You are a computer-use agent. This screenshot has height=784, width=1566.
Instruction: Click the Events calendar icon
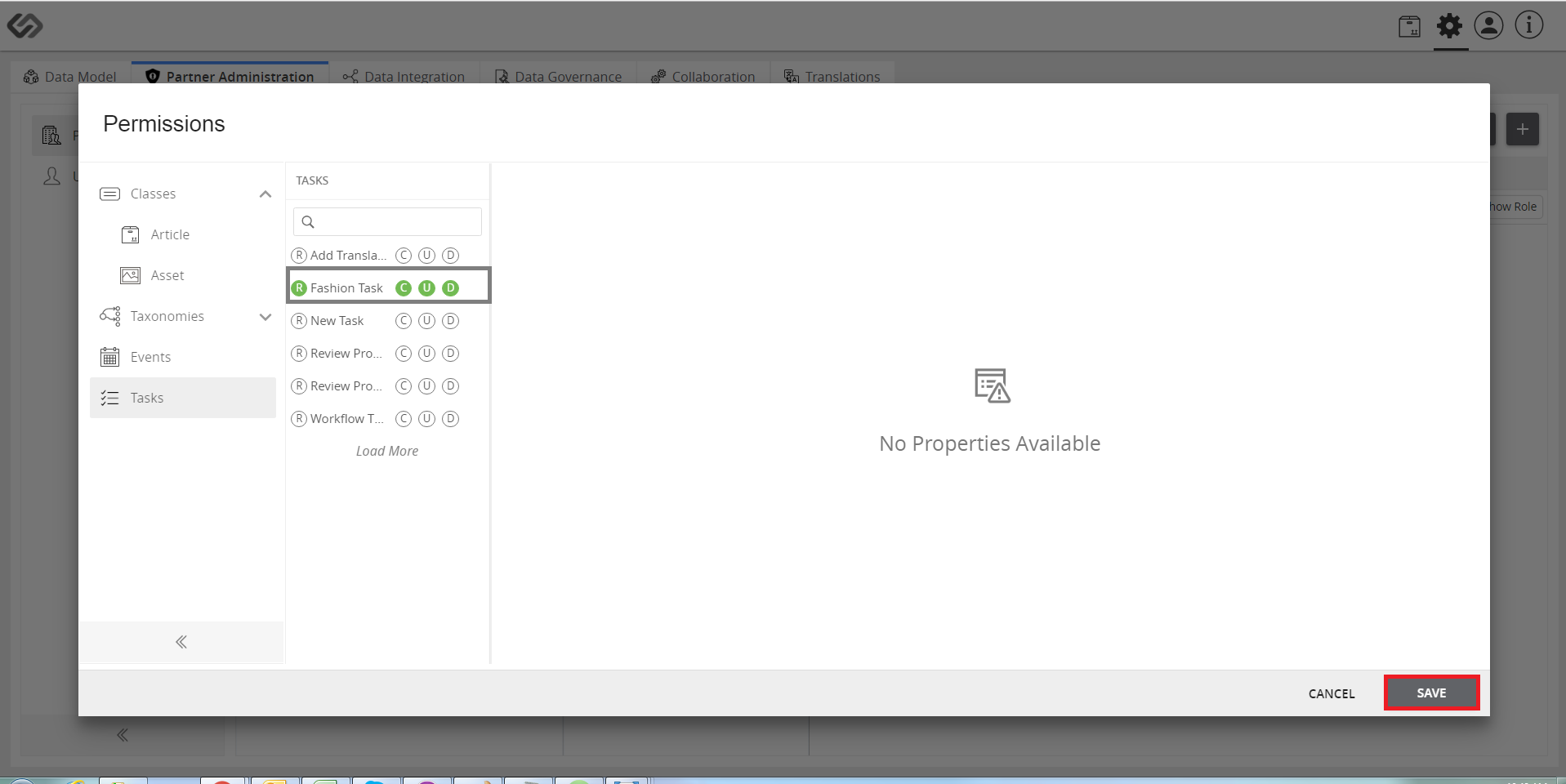(109, 357)
